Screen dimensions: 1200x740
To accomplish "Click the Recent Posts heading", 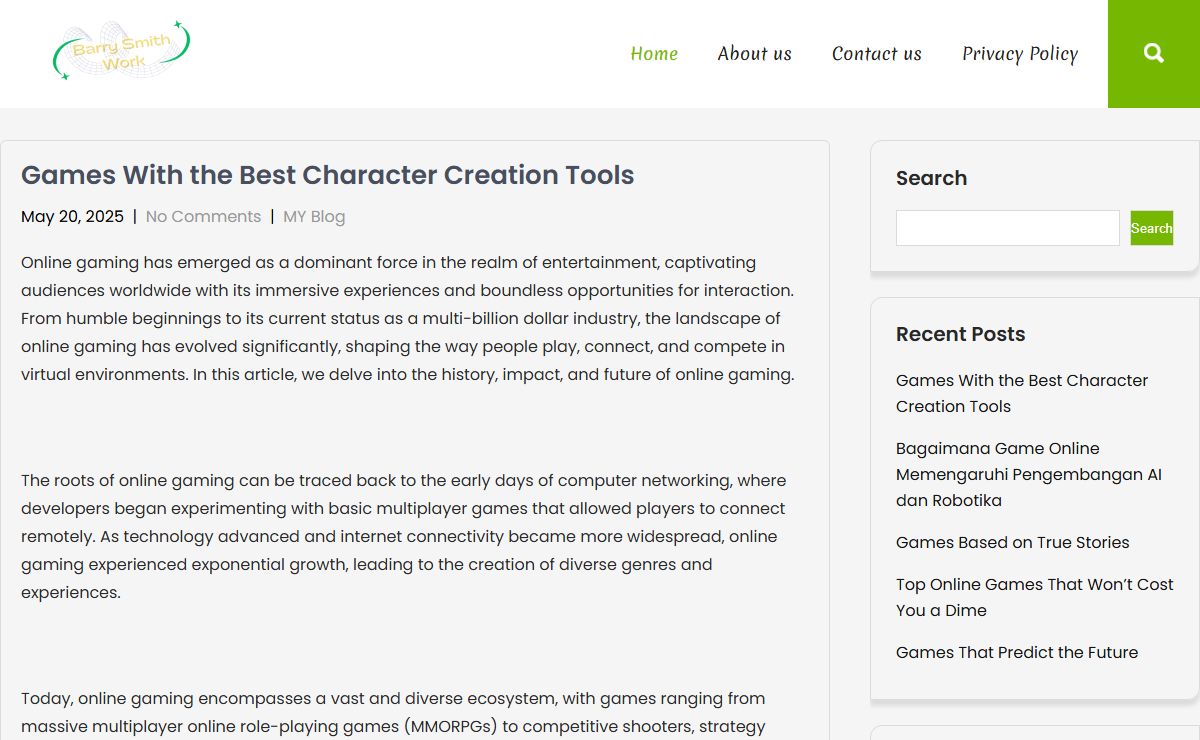I will (x=960, y=334).
